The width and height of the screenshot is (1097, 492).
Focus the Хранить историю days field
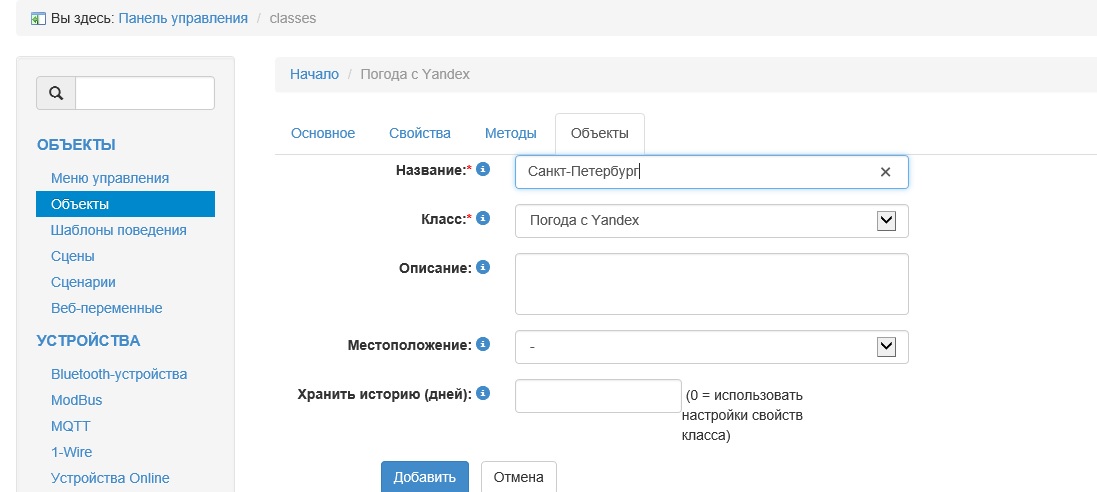tap(597, 396)
